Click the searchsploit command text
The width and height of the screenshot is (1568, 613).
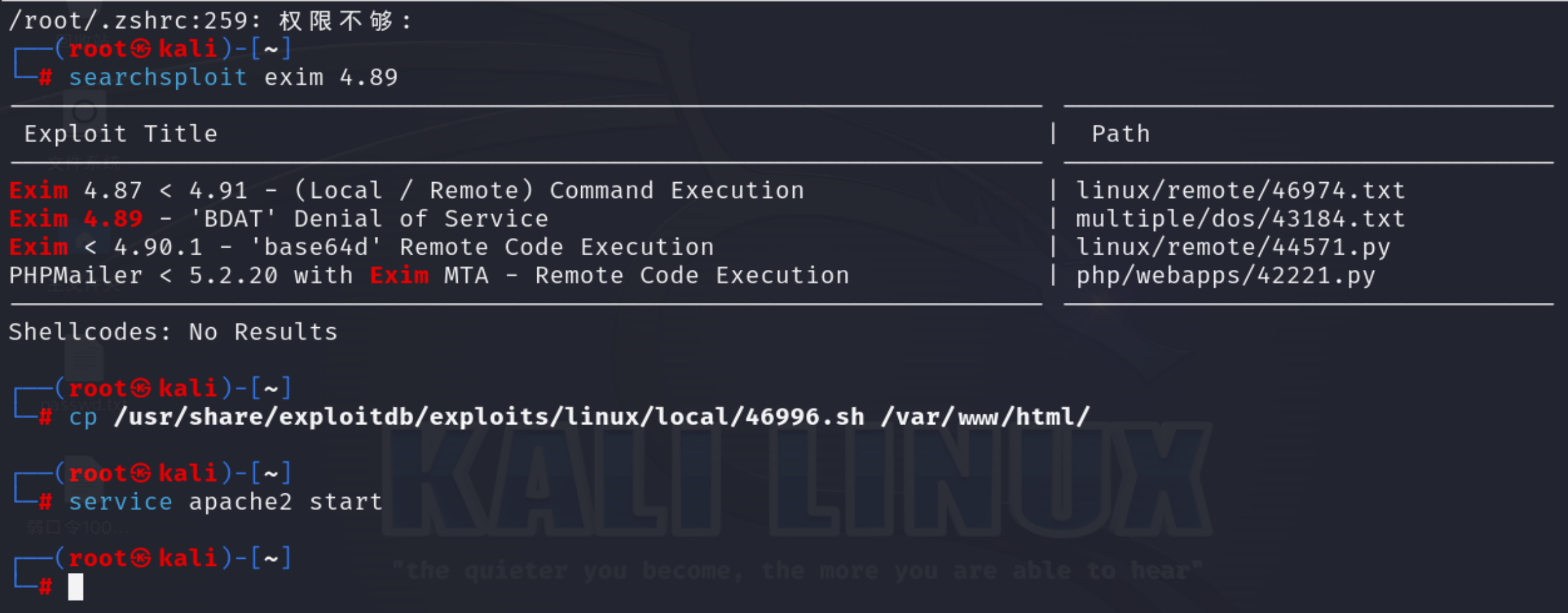point(158,78)
